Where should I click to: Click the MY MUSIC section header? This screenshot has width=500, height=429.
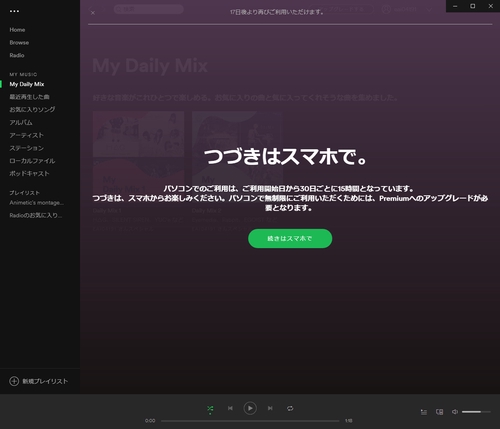[23, 74]
